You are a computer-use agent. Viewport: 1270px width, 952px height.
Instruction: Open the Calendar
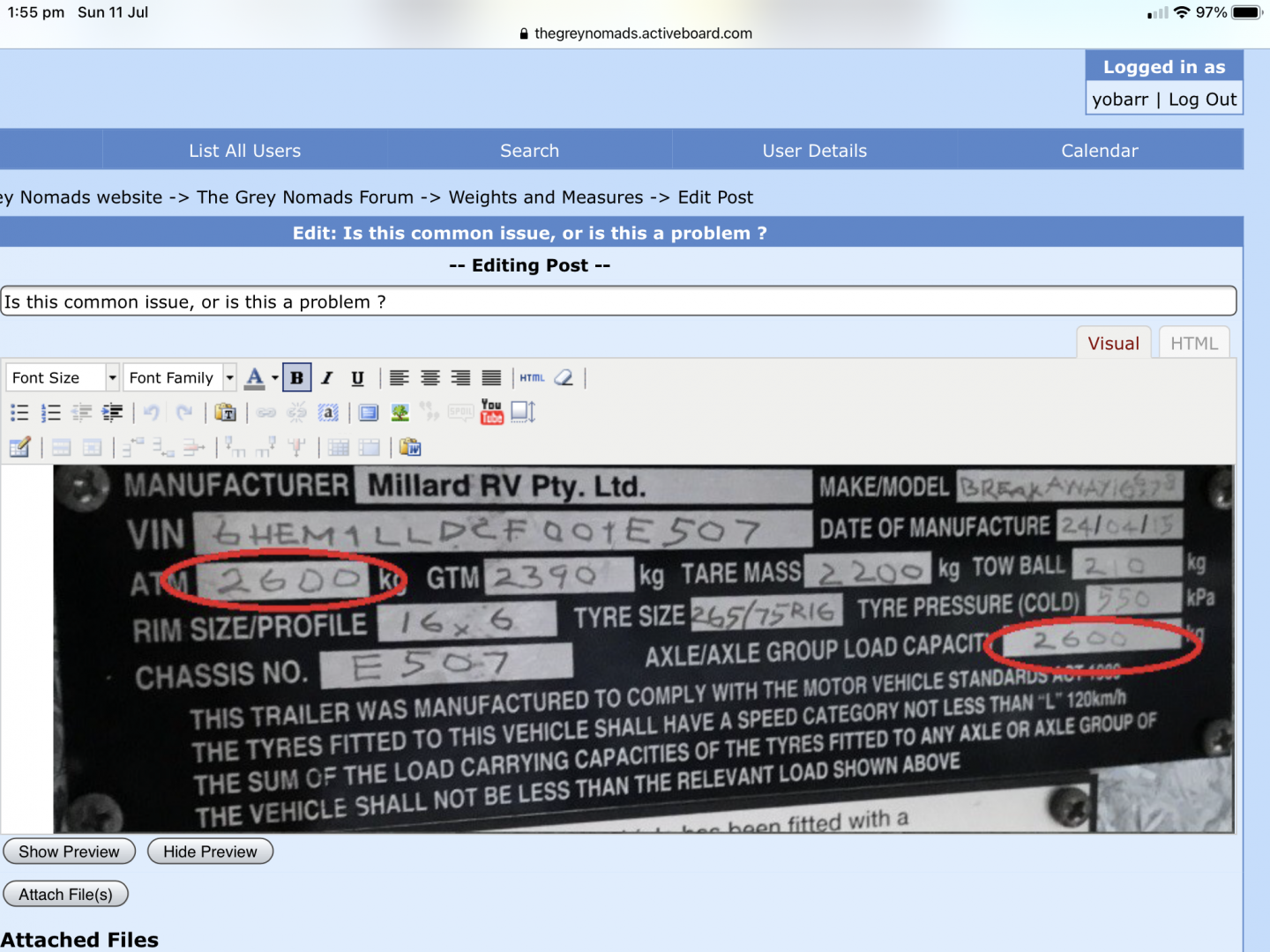click(x=1100, y=150)
